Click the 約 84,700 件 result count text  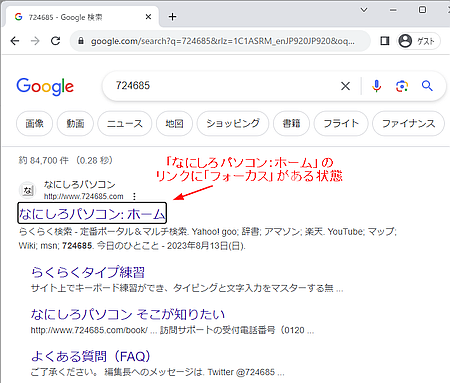pos(43,161)
